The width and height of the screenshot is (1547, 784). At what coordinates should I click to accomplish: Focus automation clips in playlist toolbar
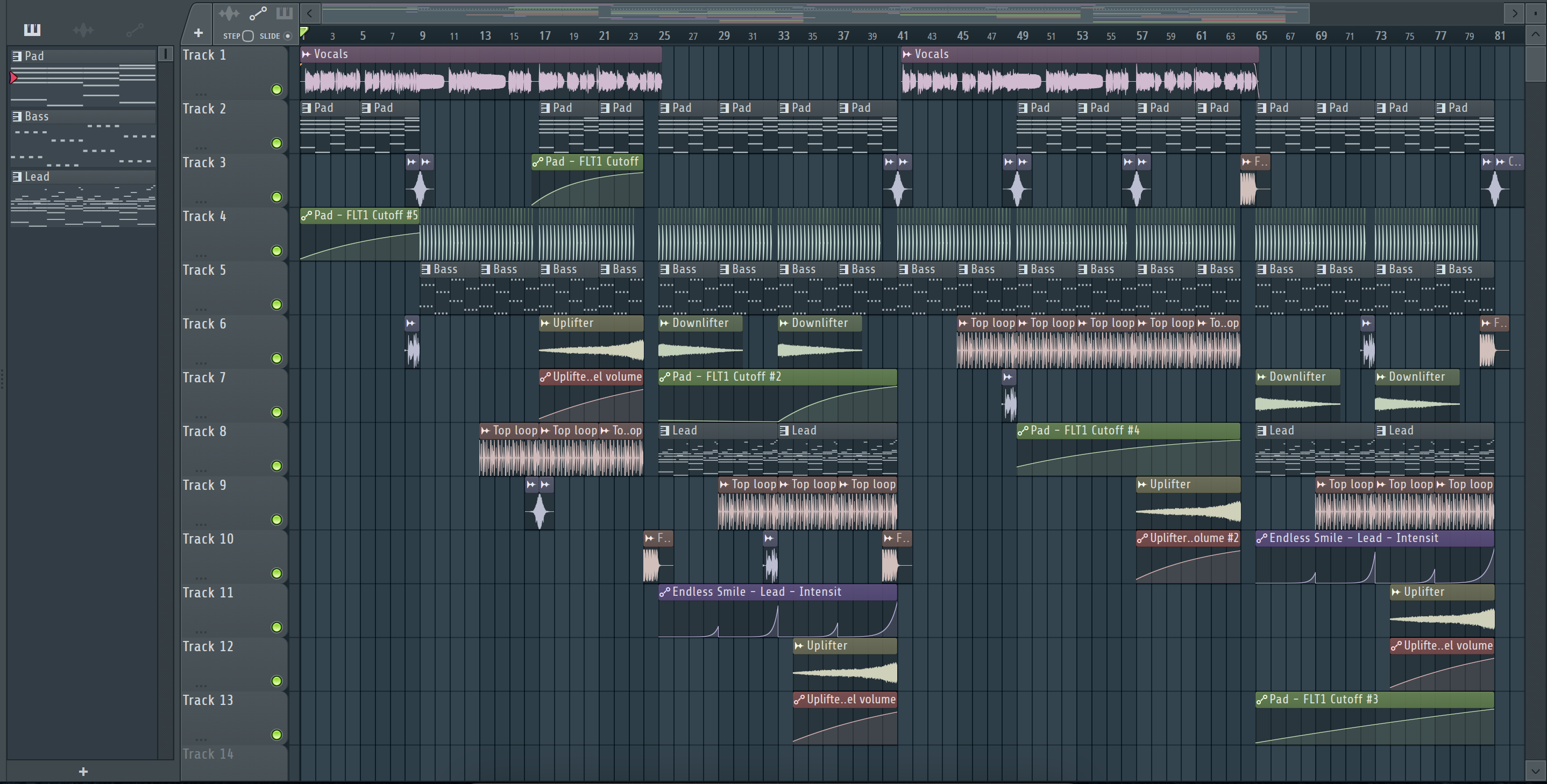click(x=258, y=13)
